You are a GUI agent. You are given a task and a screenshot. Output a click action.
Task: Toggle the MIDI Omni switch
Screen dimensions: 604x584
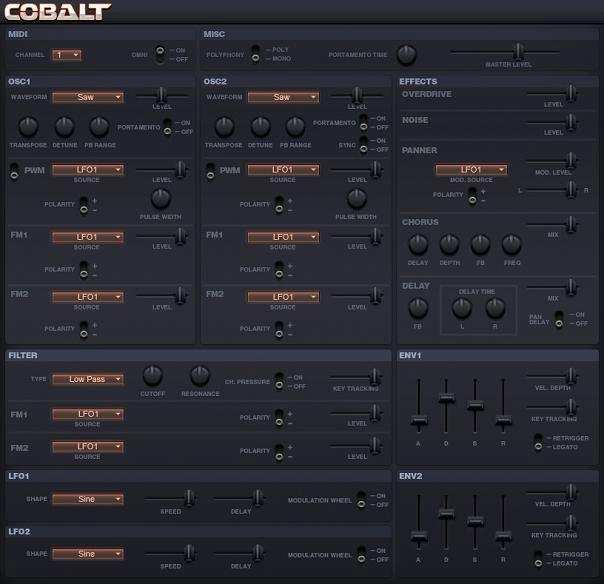point(158,54)
